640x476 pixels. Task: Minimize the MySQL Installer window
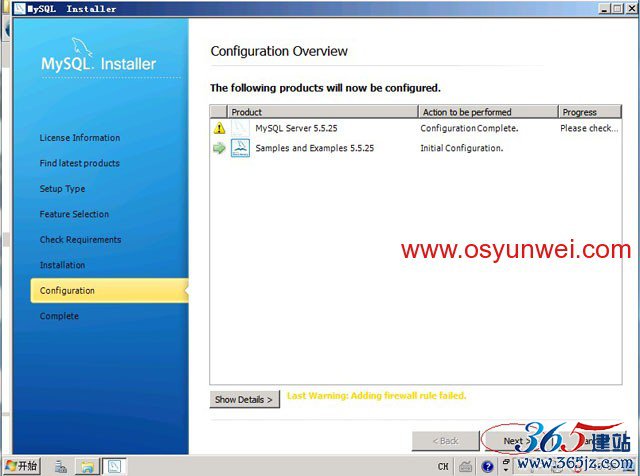tap(605, 8)
